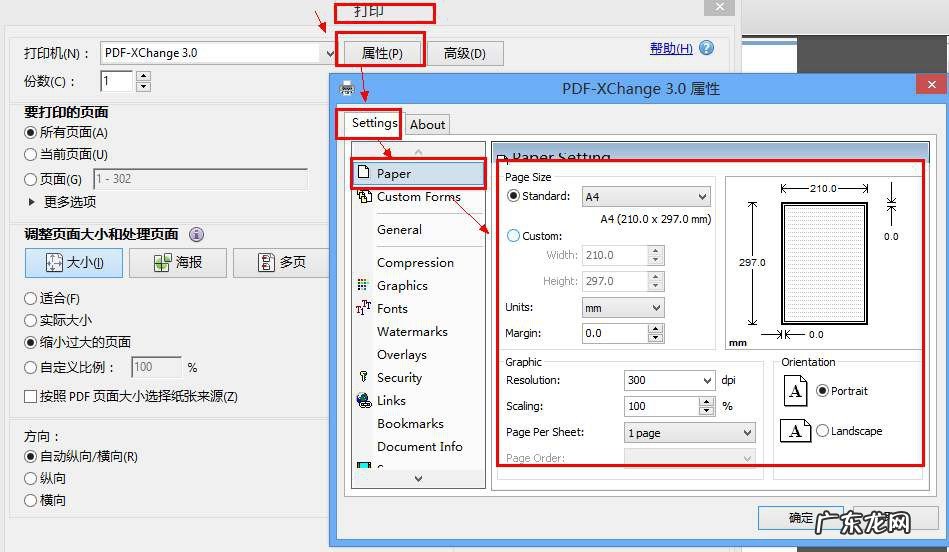Viewport: 949px width, 552px height.
Task: Close the PDF-XChange 3.0 properties dialog
Action: tap(932, 84)
